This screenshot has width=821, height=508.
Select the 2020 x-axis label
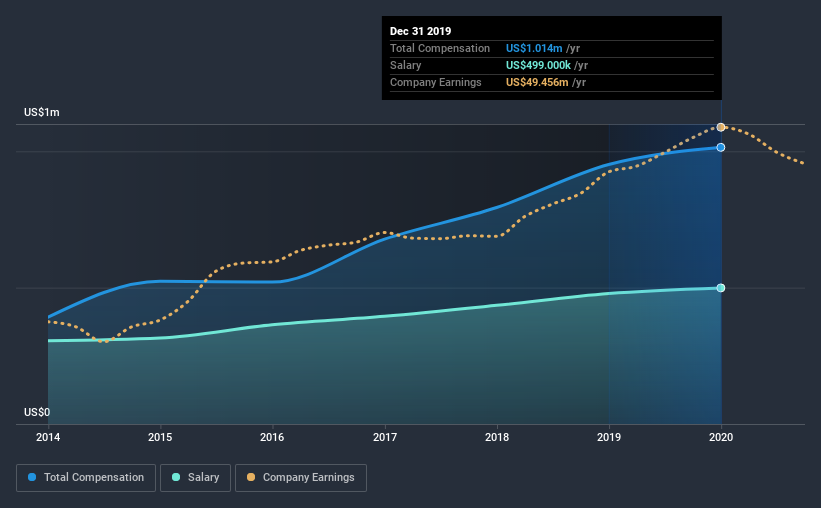click(x=721, y=437)
